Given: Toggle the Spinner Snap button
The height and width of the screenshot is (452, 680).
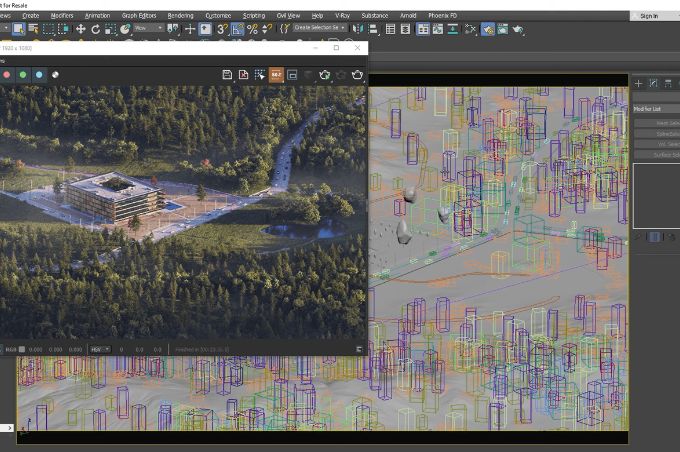Looking at the screenshot, I should [x=267, y=29].
